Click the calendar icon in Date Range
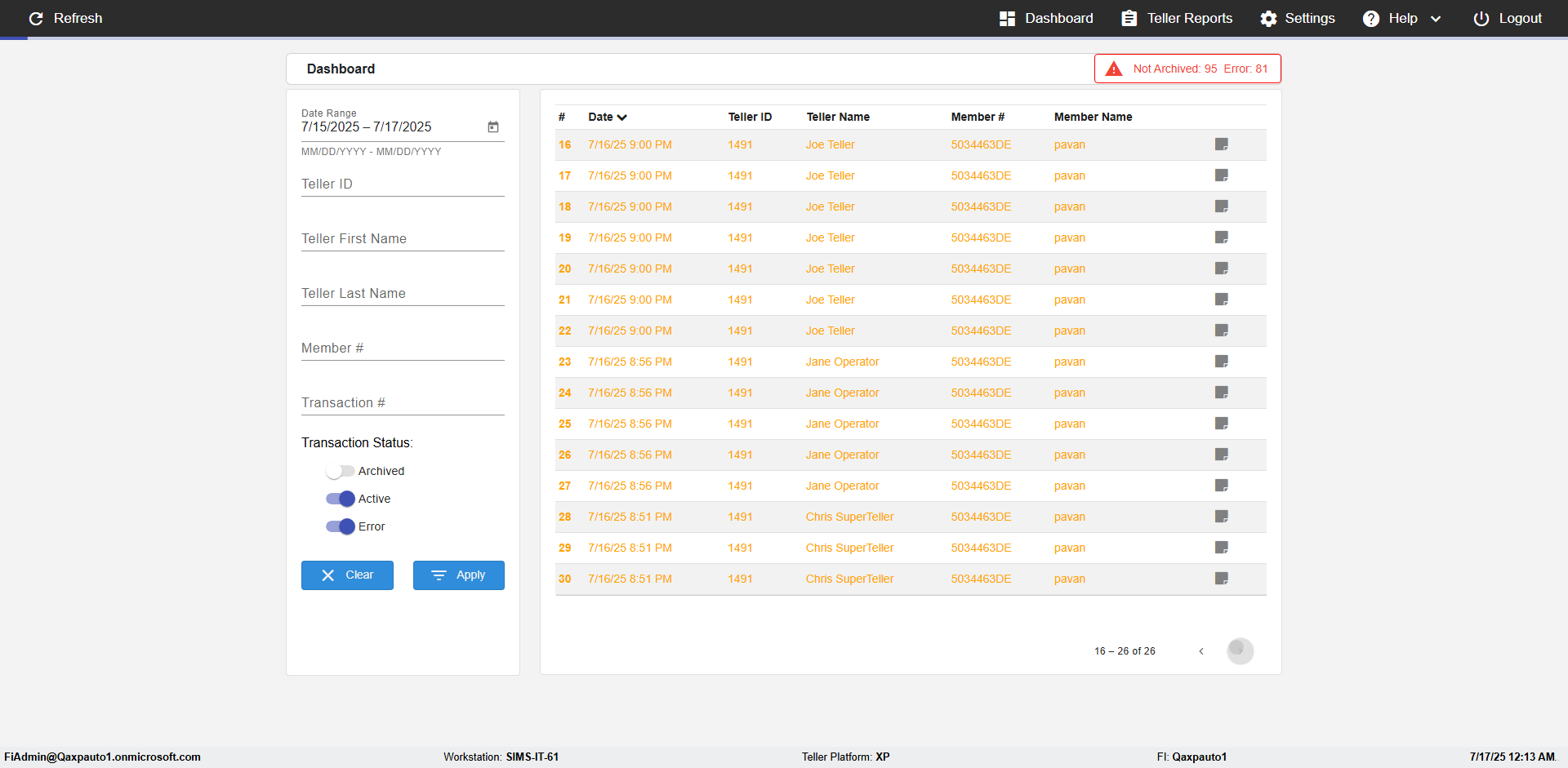The width and height of the screenshot is (1568, 768). (493, 127)
